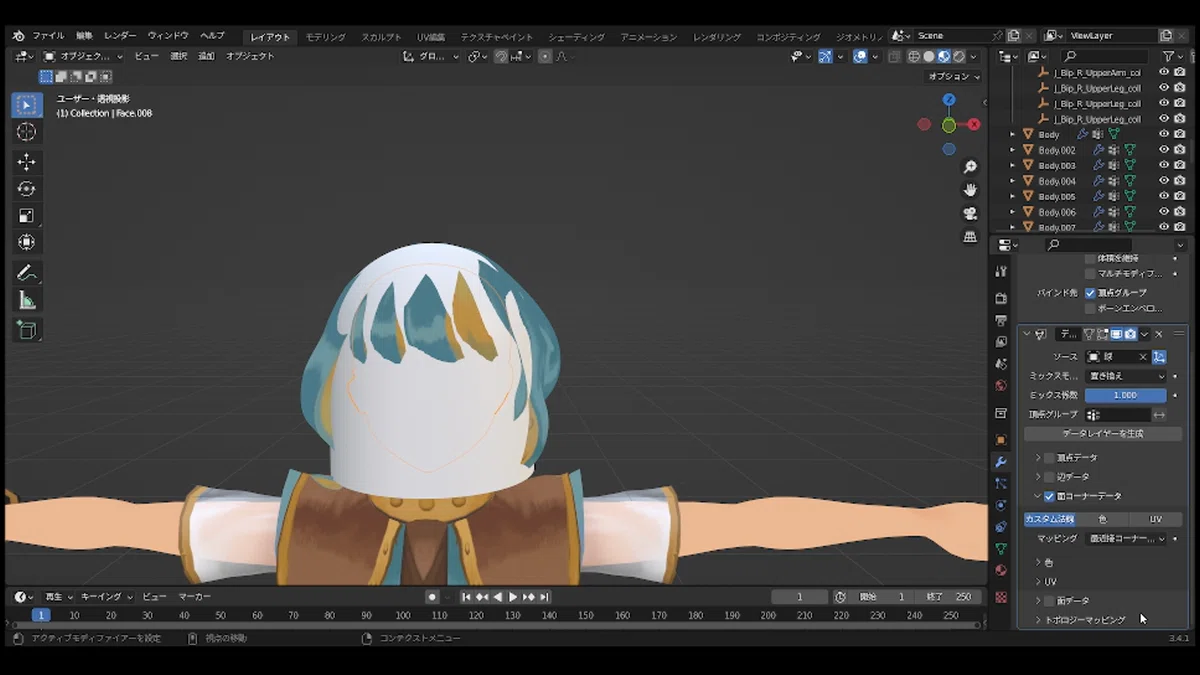Select the カスタム法線 button
The width and height of the screenshot is (1200, 675).
[1049, 520]
